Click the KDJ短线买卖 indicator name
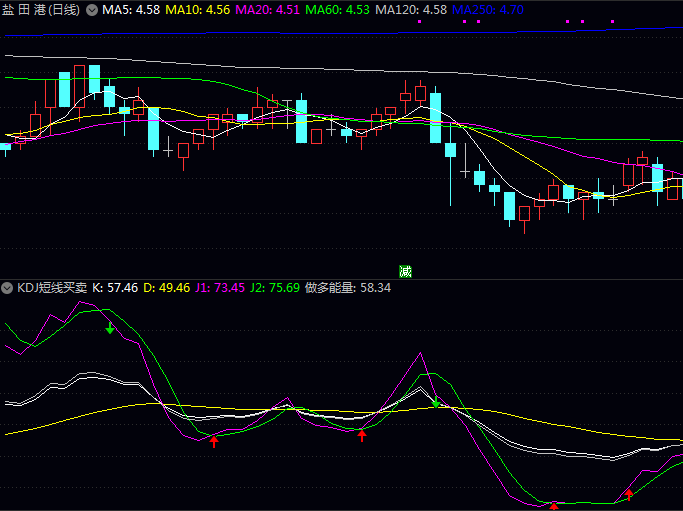Image resolution: width=683 pixels, height=511 pixels. click(x=51, y=287)
